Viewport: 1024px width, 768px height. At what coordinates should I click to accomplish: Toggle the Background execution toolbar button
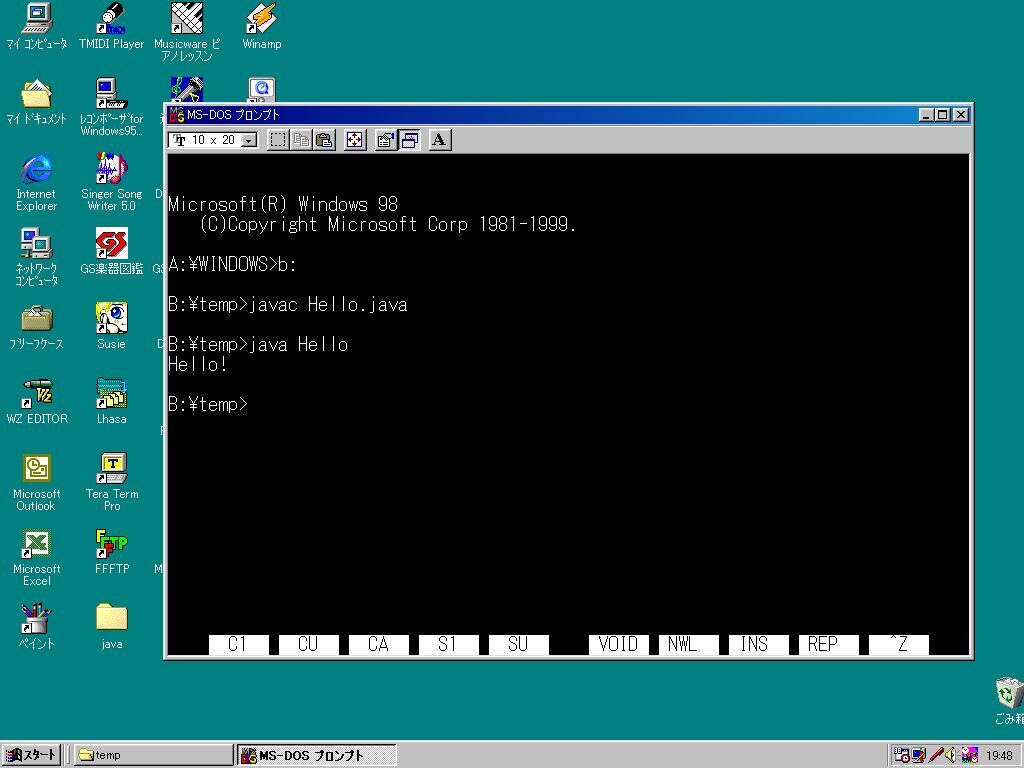pos(409,140)
